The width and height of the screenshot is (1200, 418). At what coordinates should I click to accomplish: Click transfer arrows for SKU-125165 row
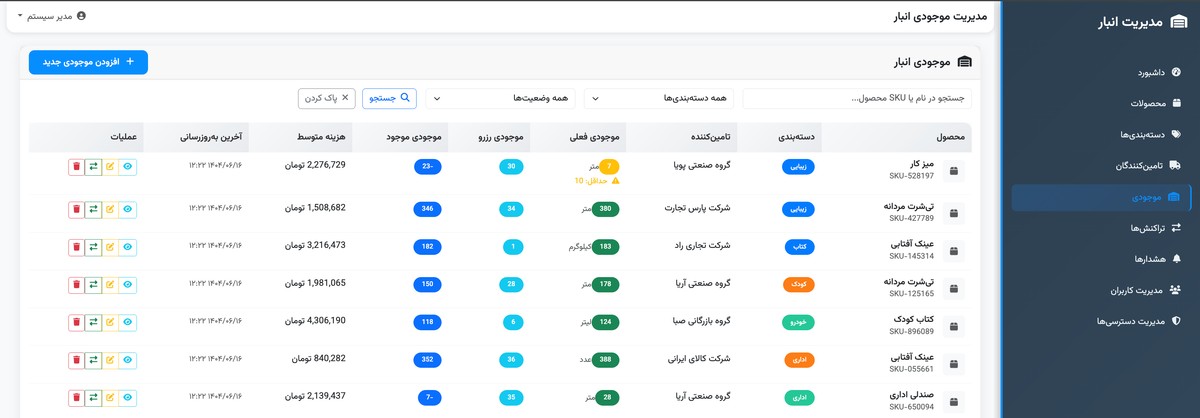tap(93, 284)
